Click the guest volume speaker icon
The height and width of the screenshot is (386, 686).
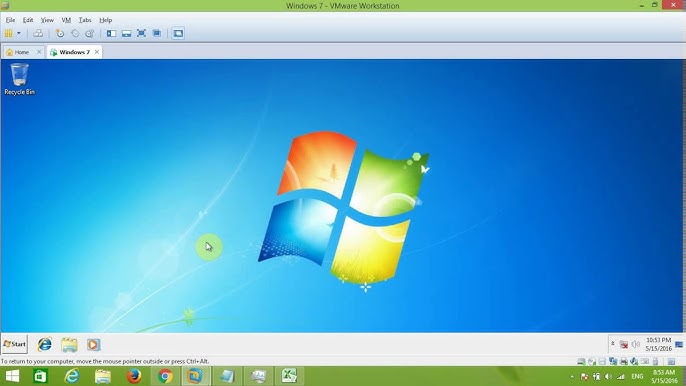636,345
